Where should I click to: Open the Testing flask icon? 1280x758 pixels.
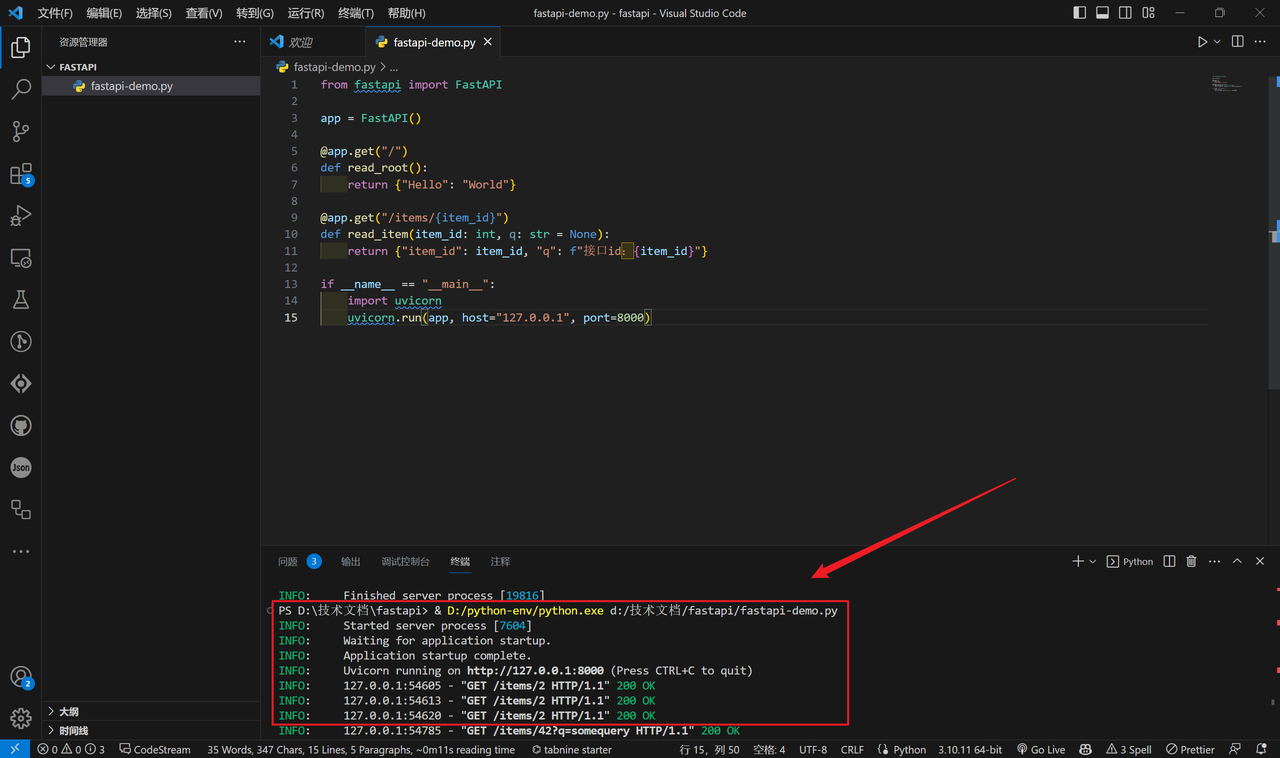point(21,300)
